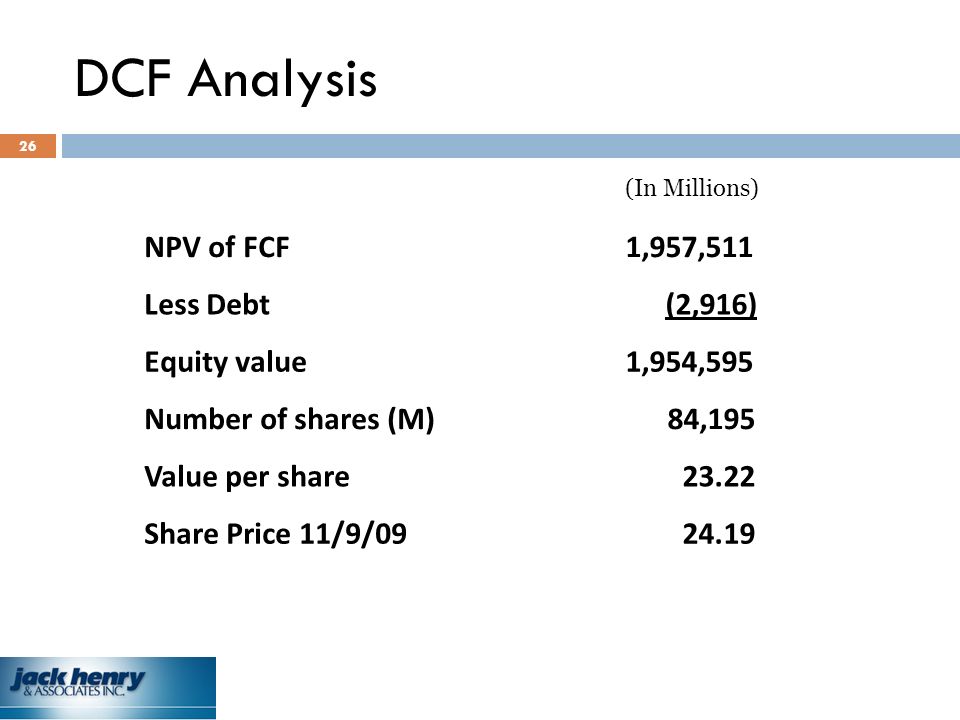The width and height of the screenshot is (960, 720).
Task: Click the blue horizontal divider bar
Action: click(511, 146)
